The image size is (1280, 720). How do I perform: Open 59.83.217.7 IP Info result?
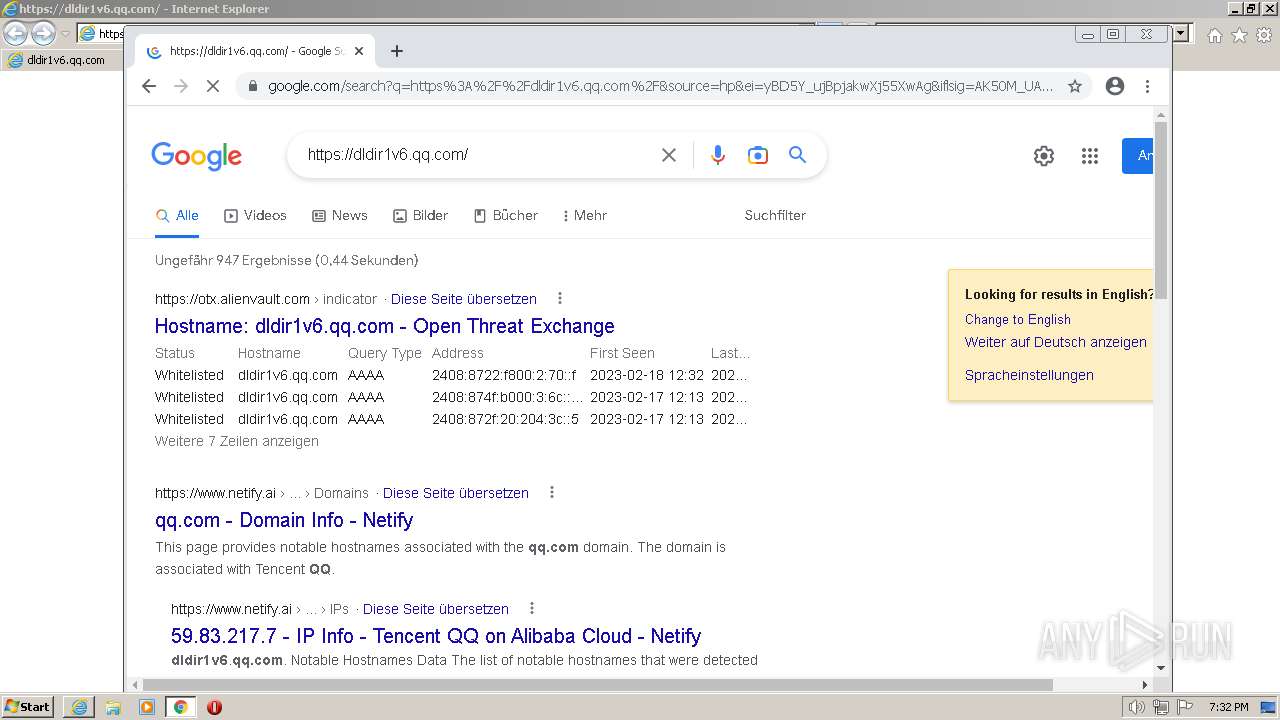click(436, 636)
